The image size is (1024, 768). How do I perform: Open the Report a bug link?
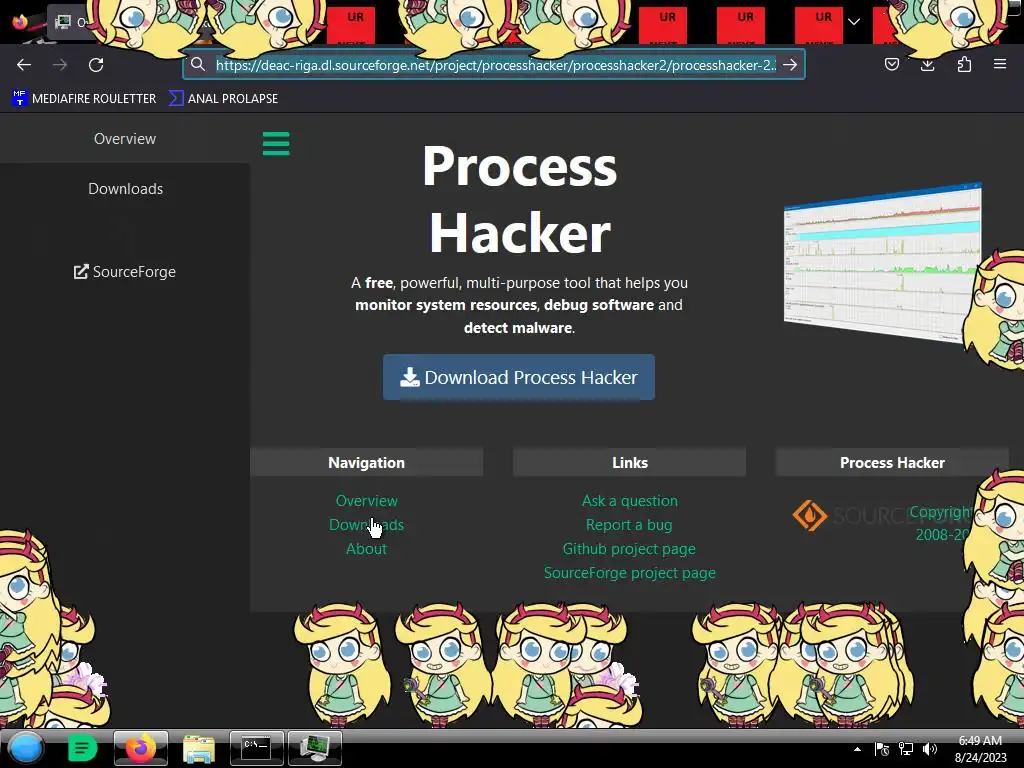click(x=629, y=525)
